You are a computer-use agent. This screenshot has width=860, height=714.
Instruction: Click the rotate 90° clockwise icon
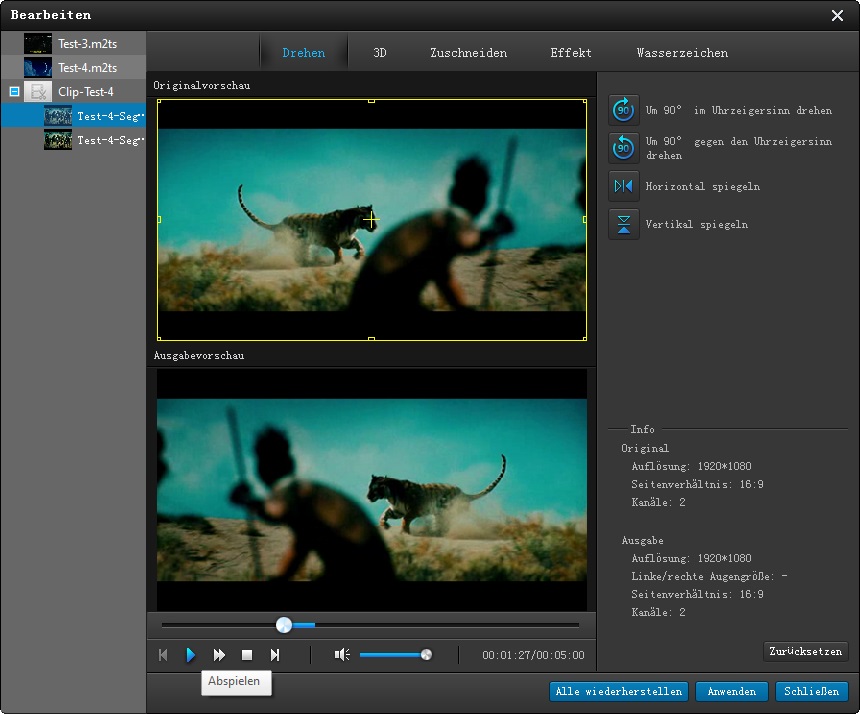point(624,110)
